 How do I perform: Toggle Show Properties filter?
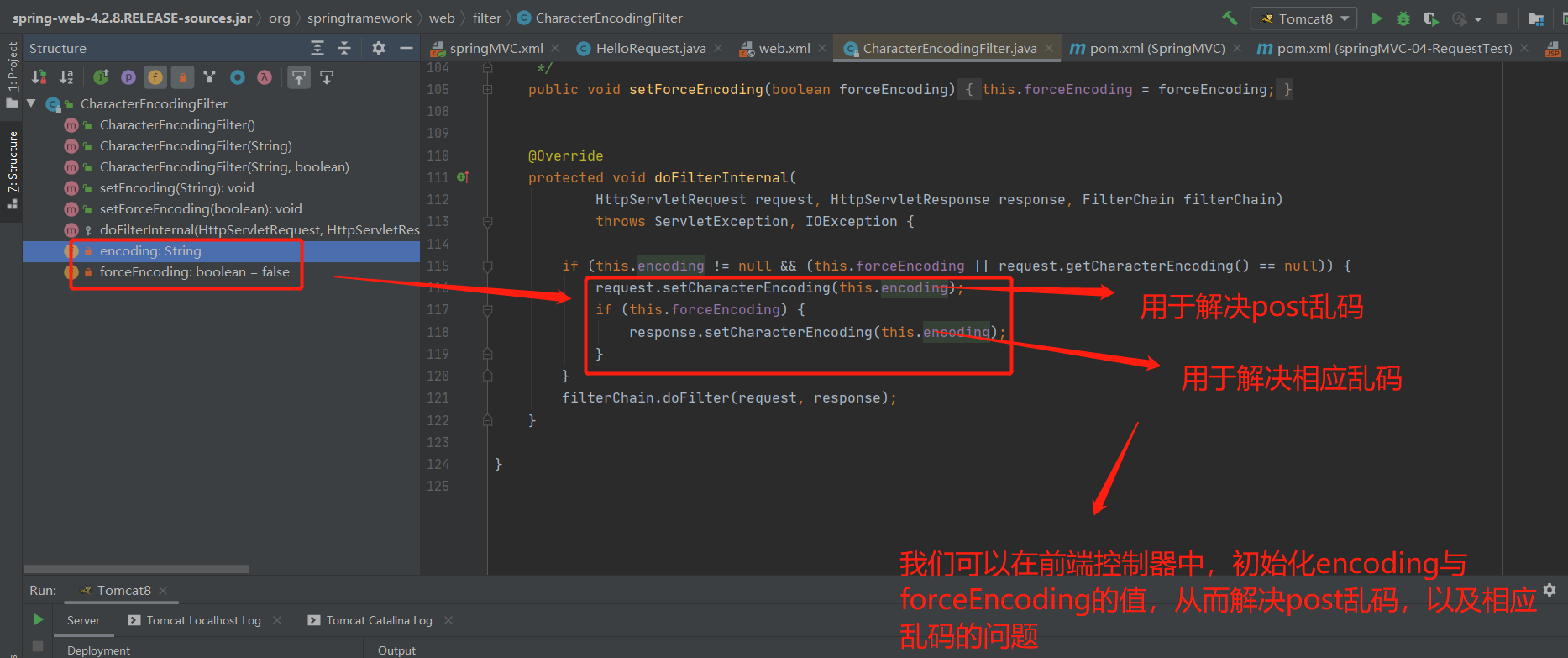(128, 77)
